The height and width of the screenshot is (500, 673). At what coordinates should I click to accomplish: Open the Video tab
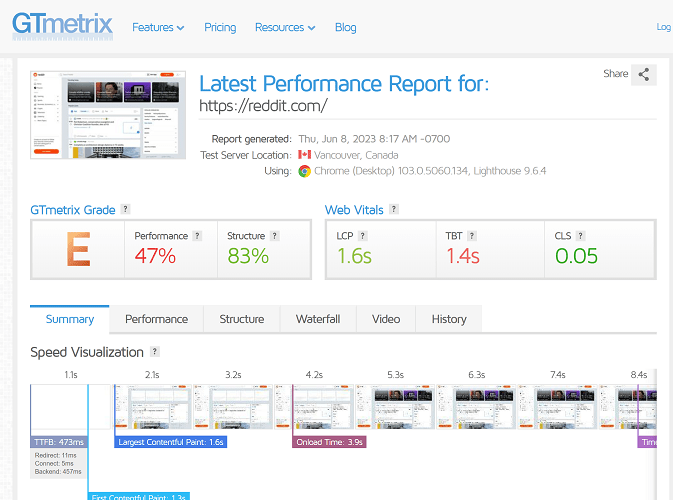(386, 319)
